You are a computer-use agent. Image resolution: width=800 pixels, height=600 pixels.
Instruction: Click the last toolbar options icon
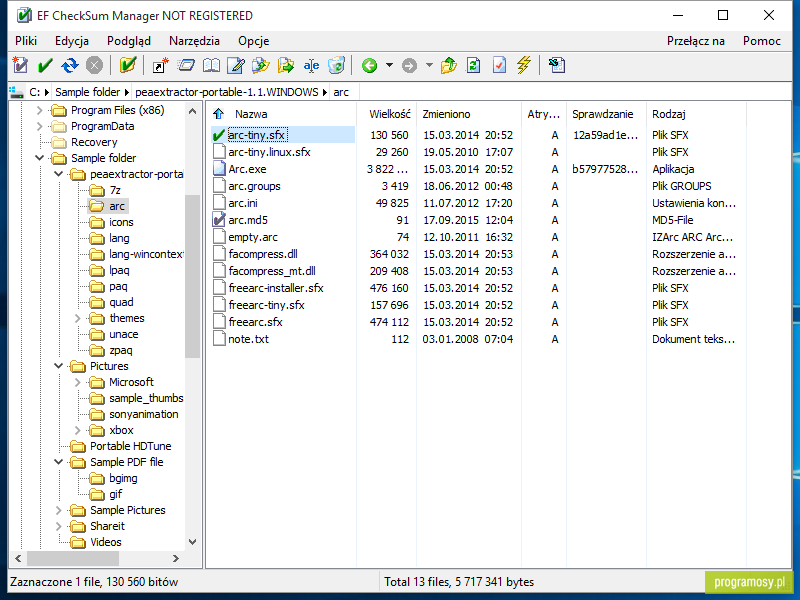pyautogui.click(x=557, y=65)
